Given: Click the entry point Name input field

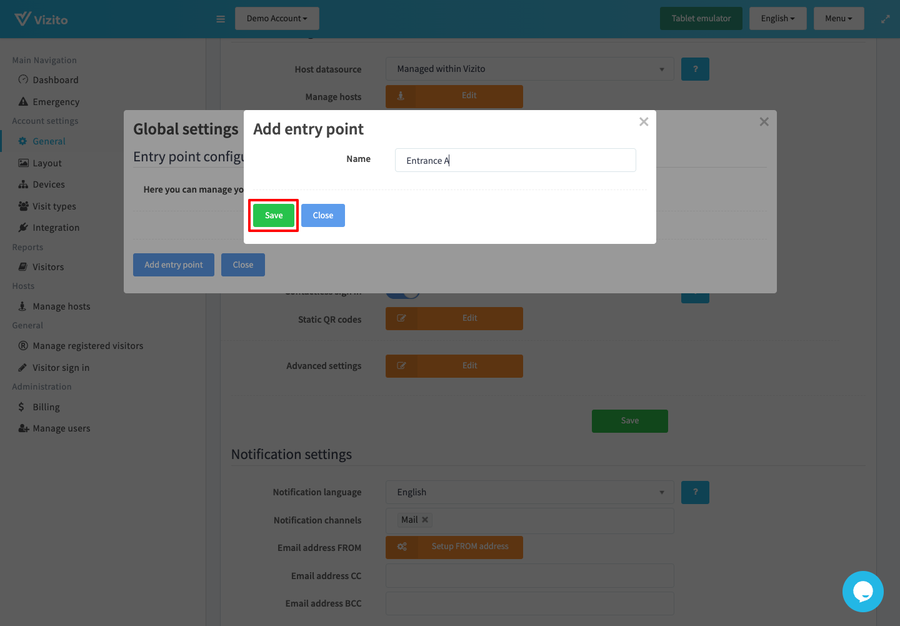Looking at the screenshot, I should coord(515,160).
